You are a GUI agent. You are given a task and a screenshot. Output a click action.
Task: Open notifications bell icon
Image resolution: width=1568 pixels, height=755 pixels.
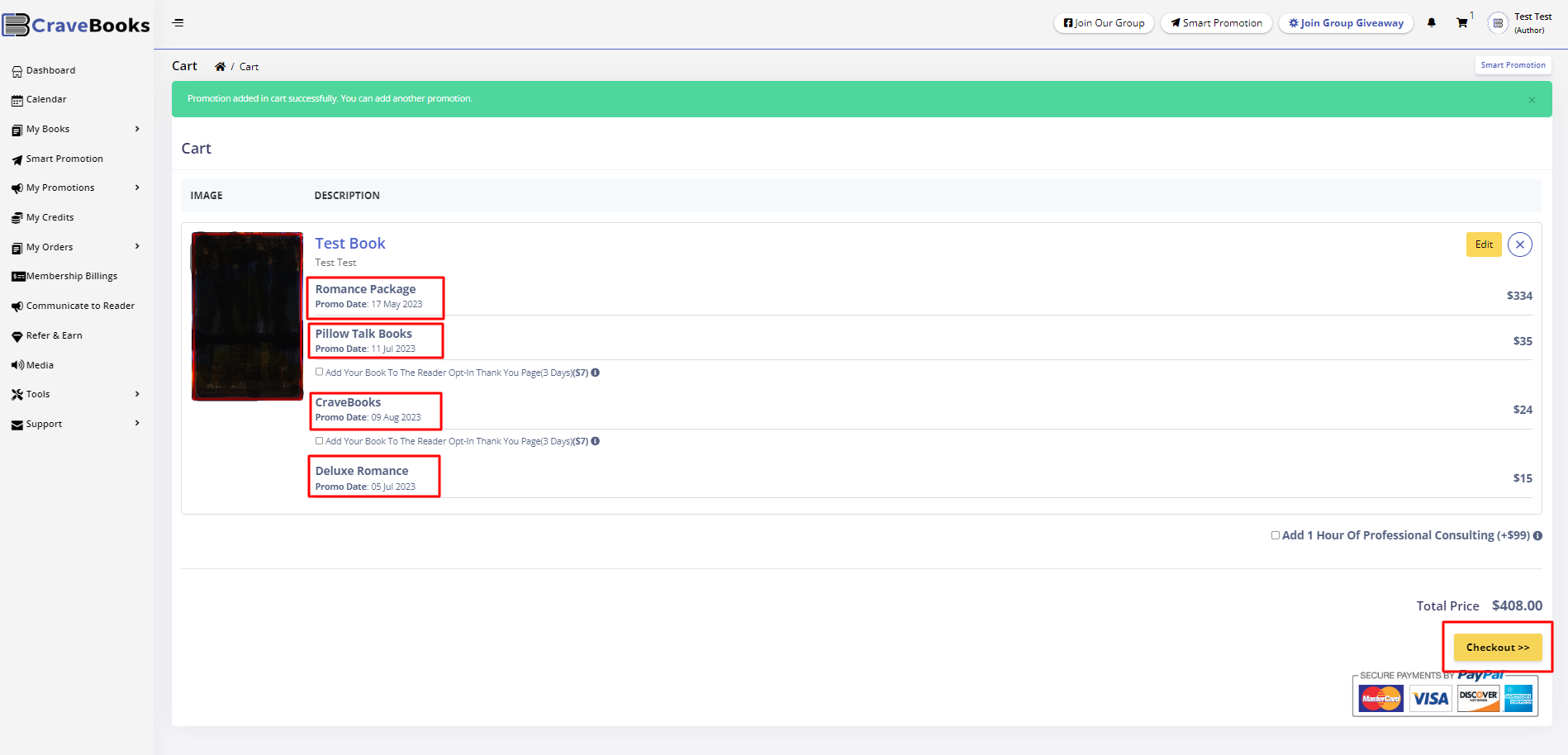[x=1432, y=23]
